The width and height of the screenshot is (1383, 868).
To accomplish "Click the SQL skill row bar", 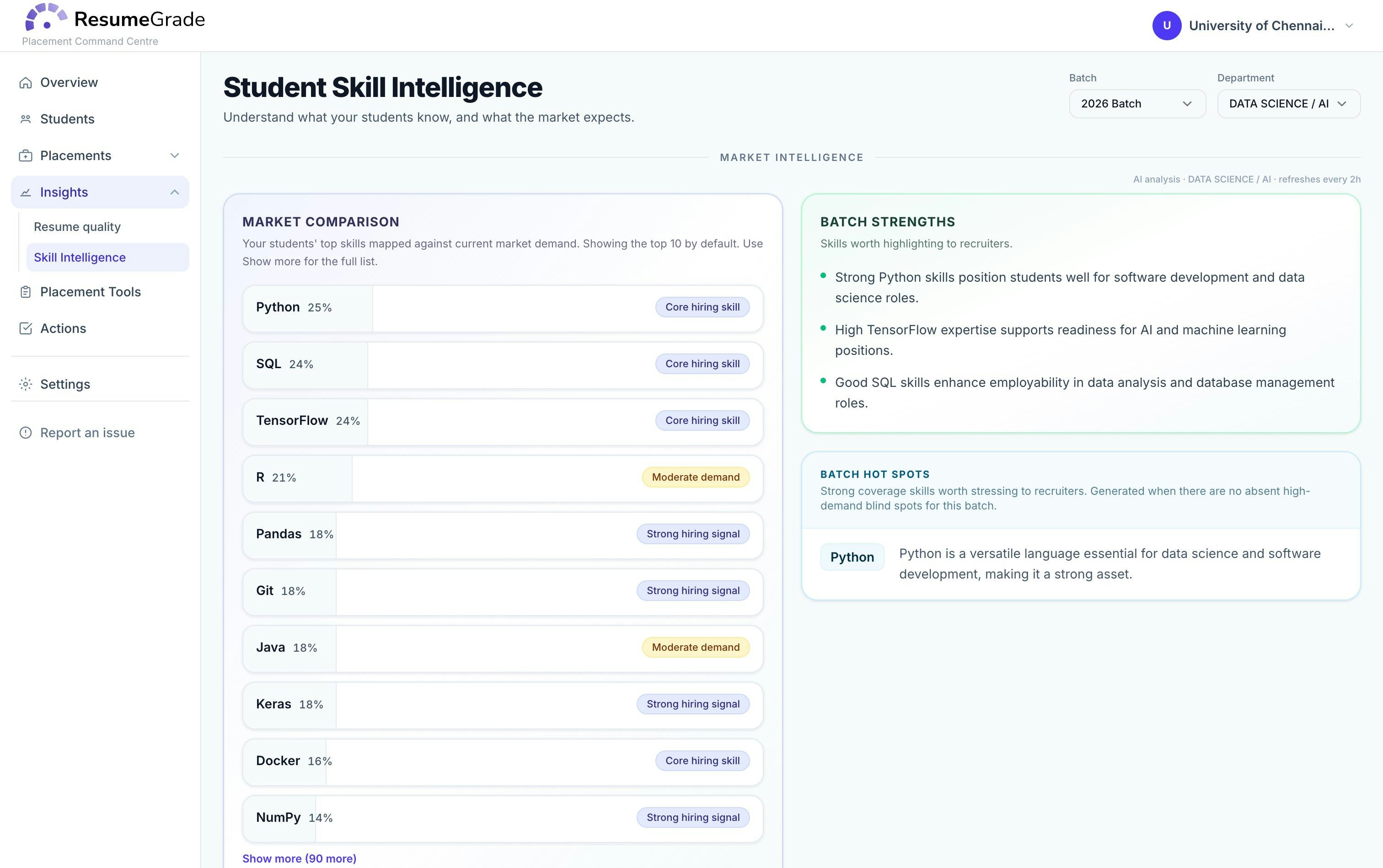I will pyautogui.click(x=503, y=365).
